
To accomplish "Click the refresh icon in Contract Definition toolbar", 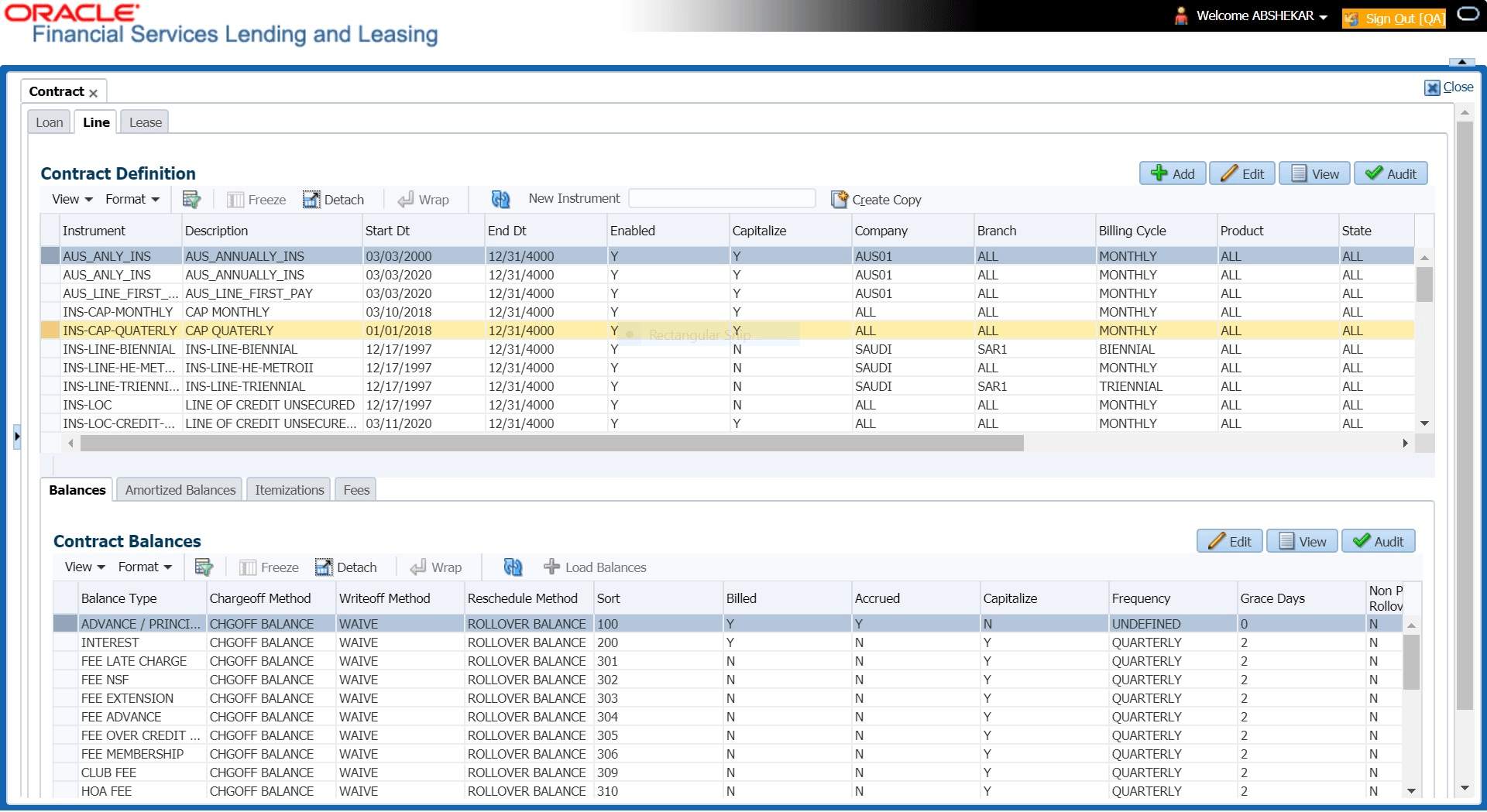I will point(500,200).
